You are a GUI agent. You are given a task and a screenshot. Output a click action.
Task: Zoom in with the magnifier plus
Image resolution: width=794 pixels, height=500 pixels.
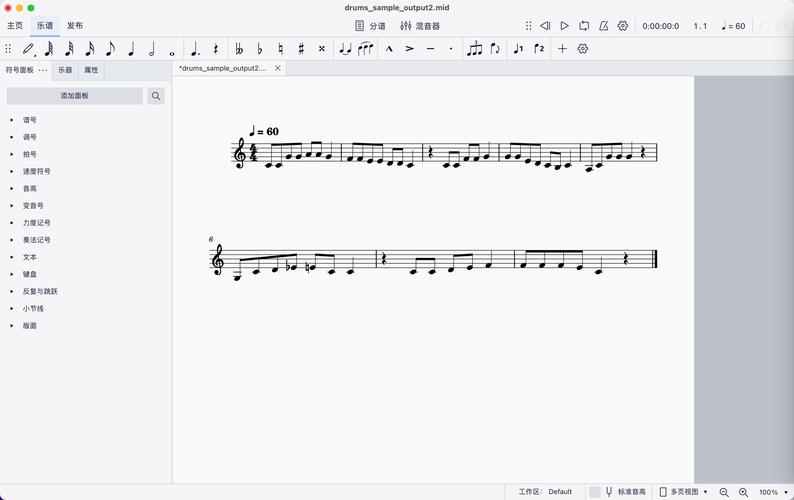(x=743, y=492)
